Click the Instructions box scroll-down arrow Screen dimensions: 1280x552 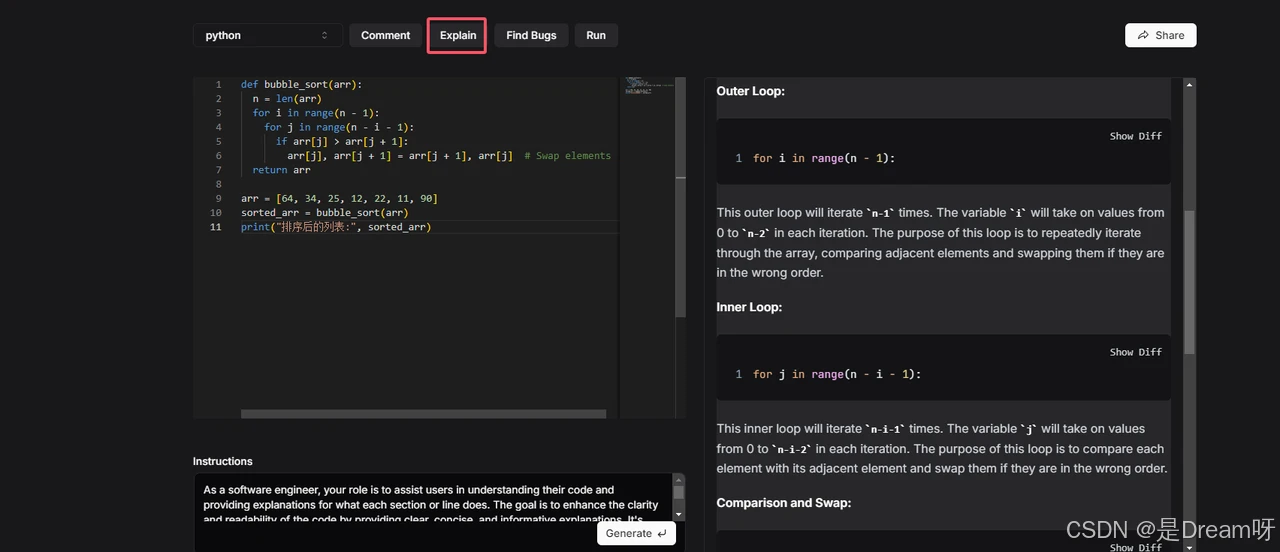click(x=679, y=514)
